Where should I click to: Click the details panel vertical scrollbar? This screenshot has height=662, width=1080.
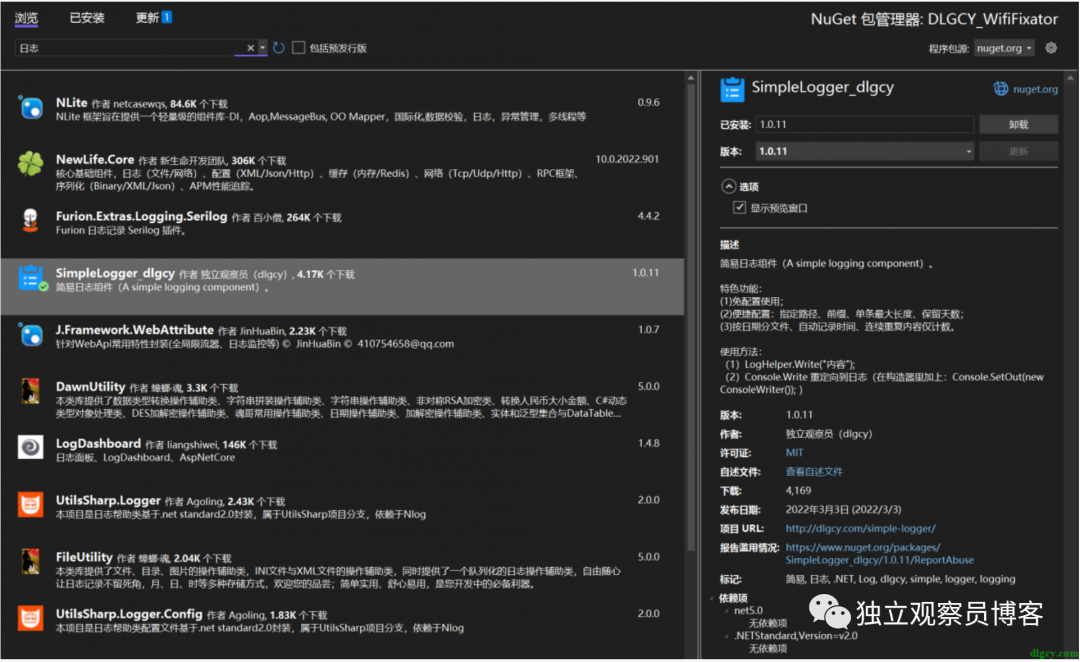pos(1072,365)
